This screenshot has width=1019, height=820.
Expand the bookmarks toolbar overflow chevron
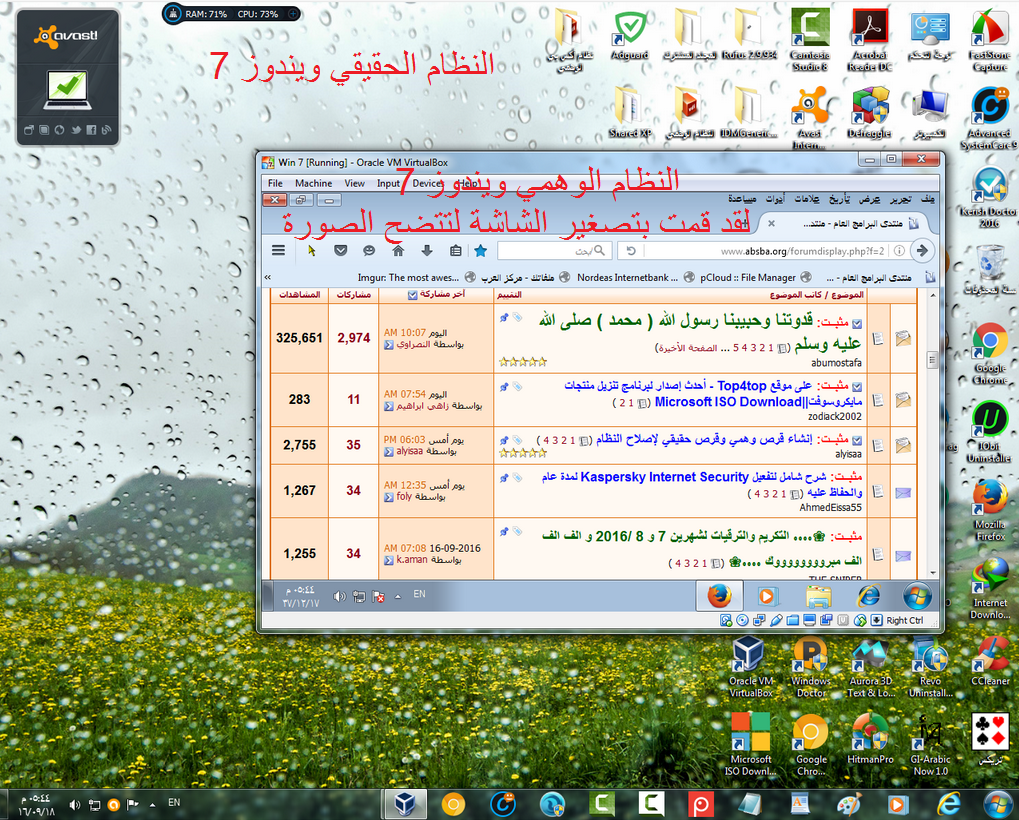(x=268, y=277)
